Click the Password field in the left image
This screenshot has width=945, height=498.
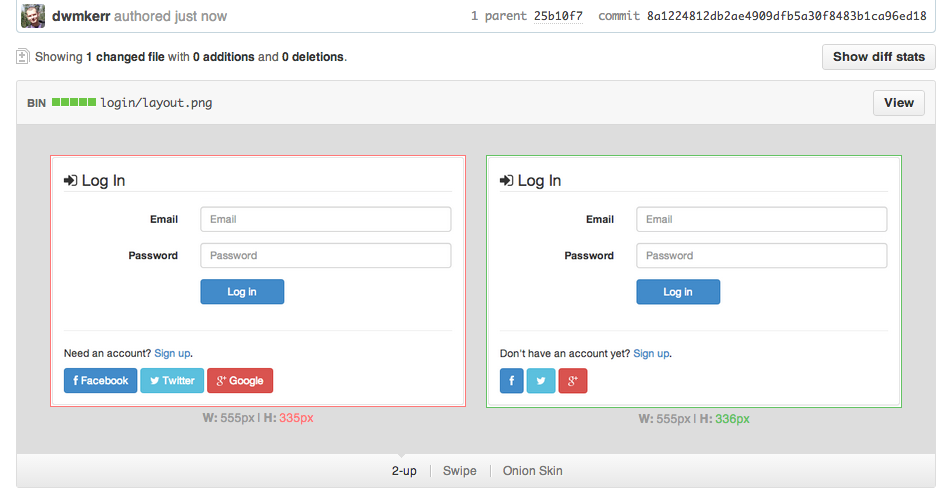(x=325, y=256)
